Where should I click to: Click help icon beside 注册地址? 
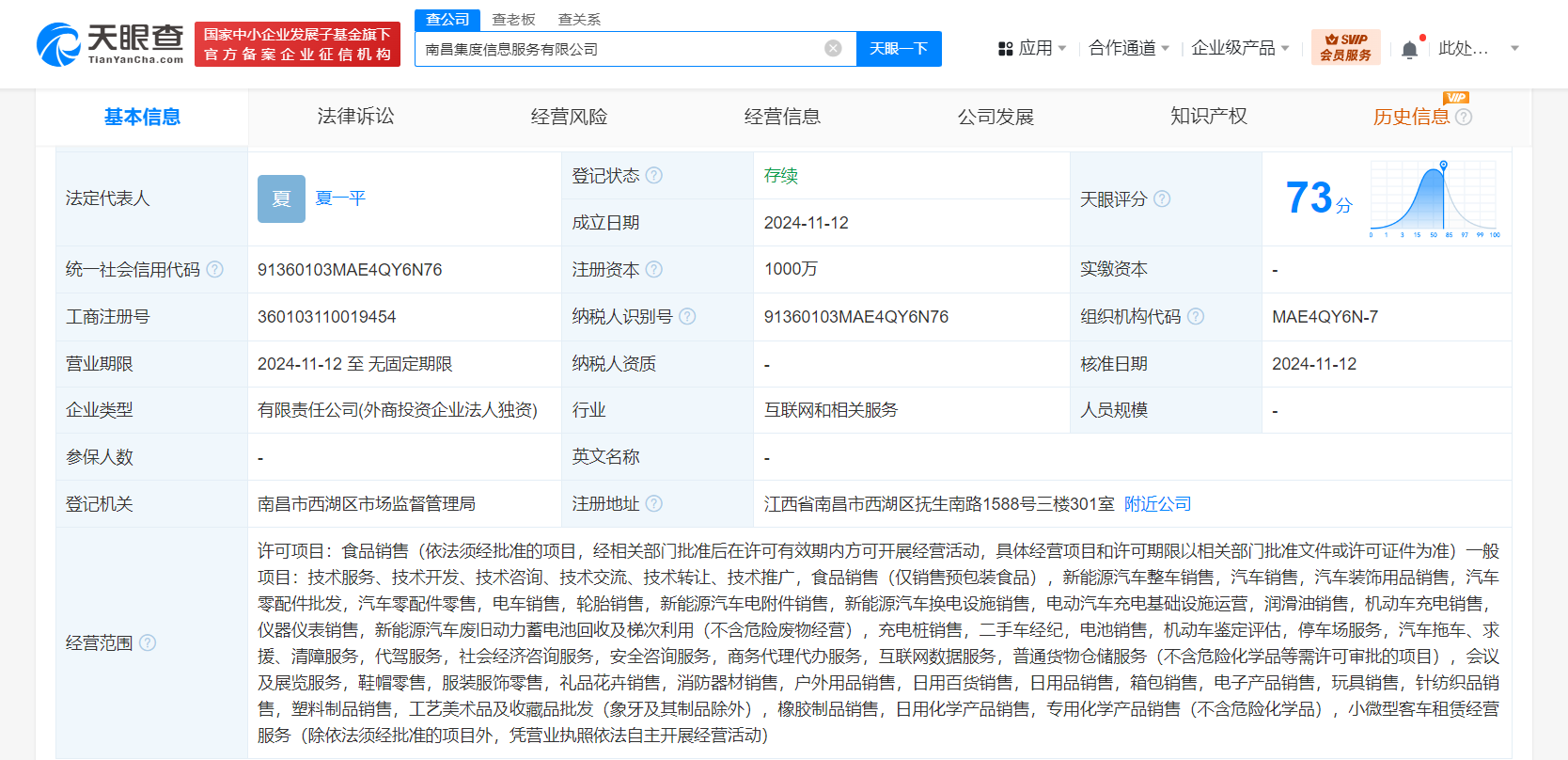point(654,504)
